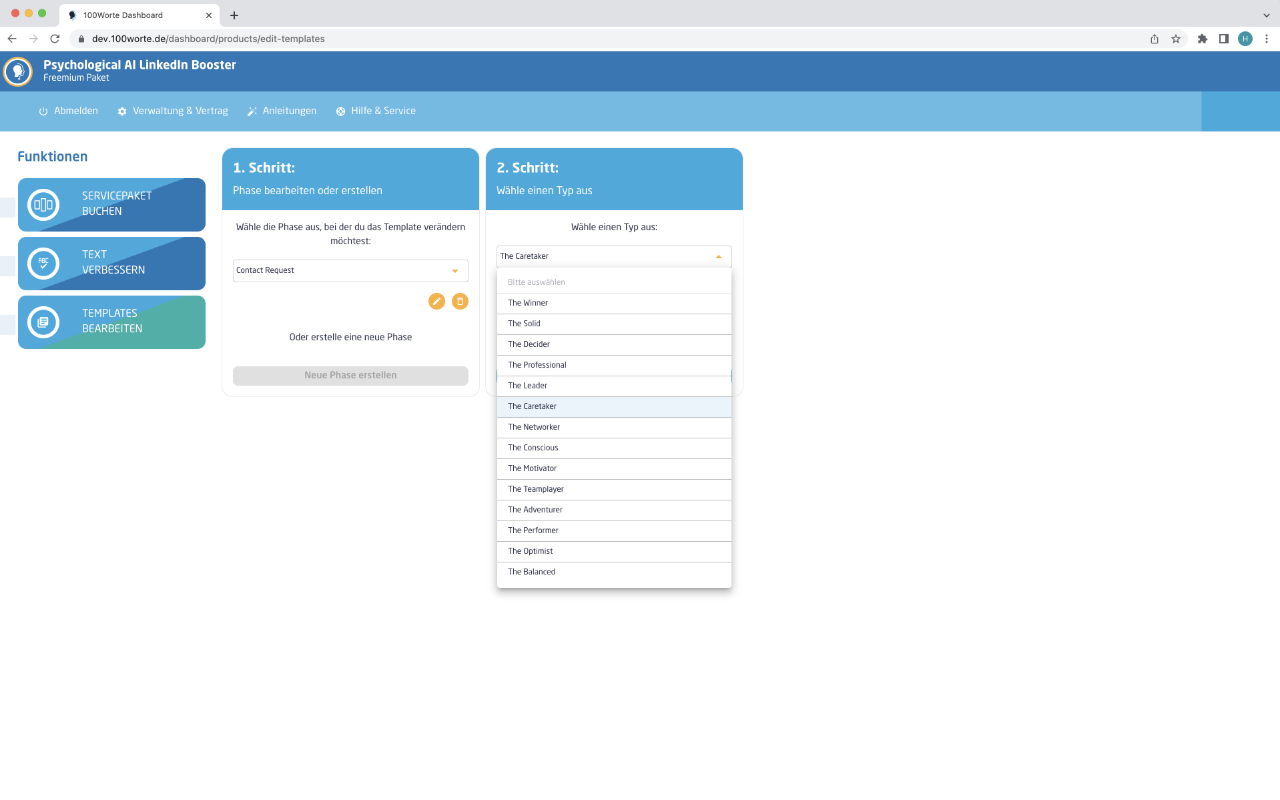
Task: Click the orange trash delete phase icon
Action: click(x=460, y=301)
